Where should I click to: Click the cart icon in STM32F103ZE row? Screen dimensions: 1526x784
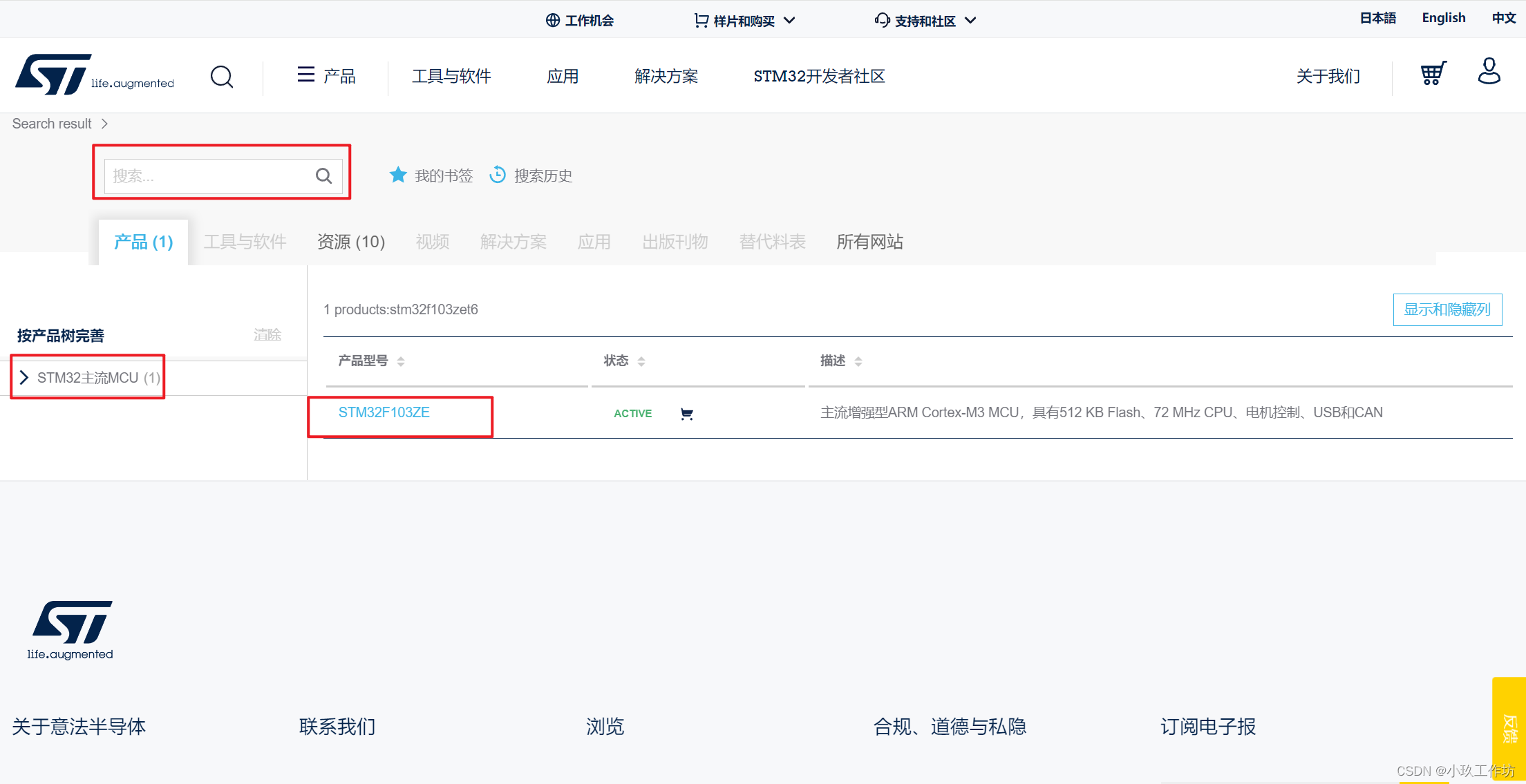tap(687, 414)
